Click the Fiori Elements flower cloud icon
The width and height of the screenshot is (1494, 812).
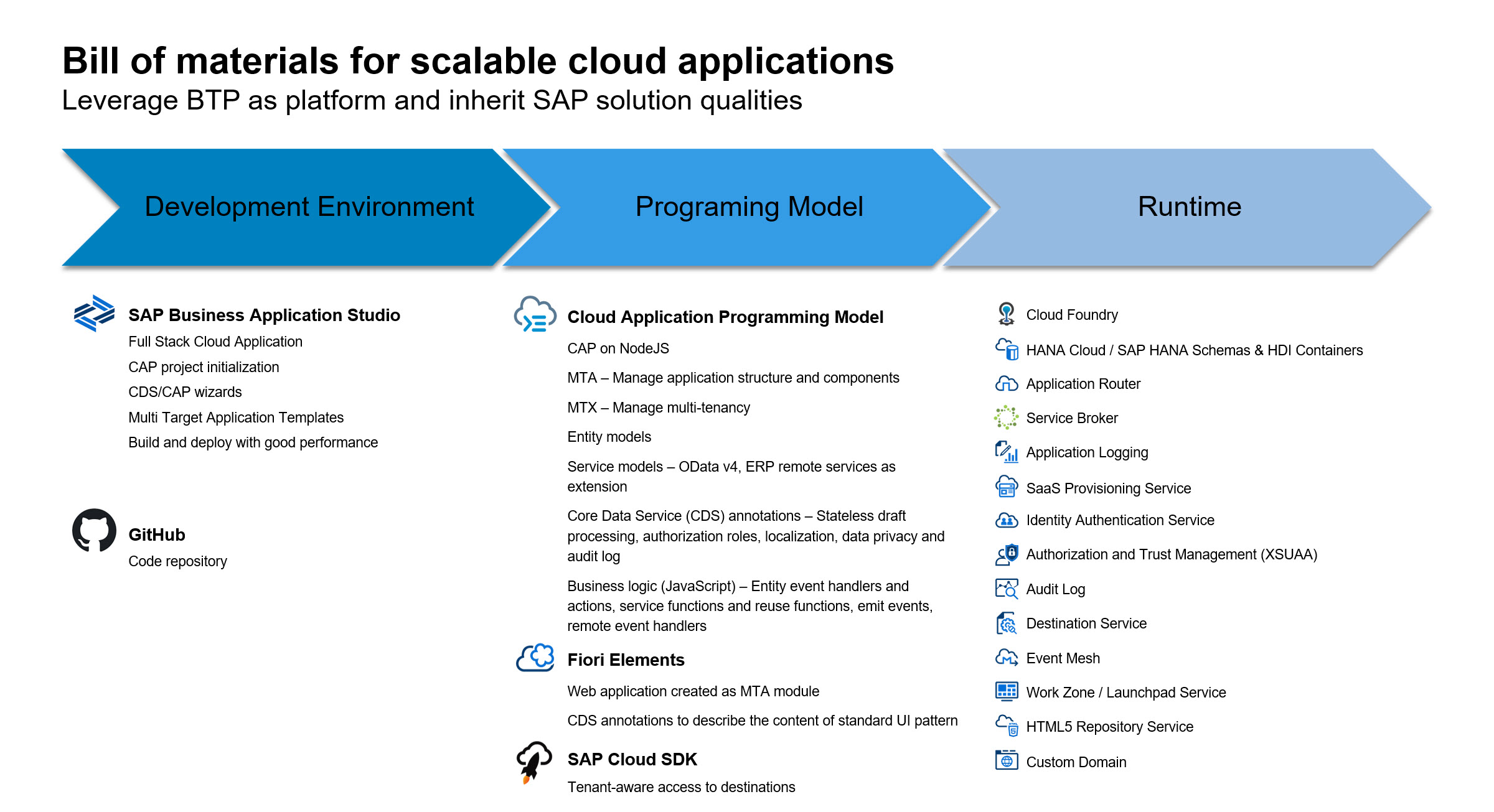point(535,658)
